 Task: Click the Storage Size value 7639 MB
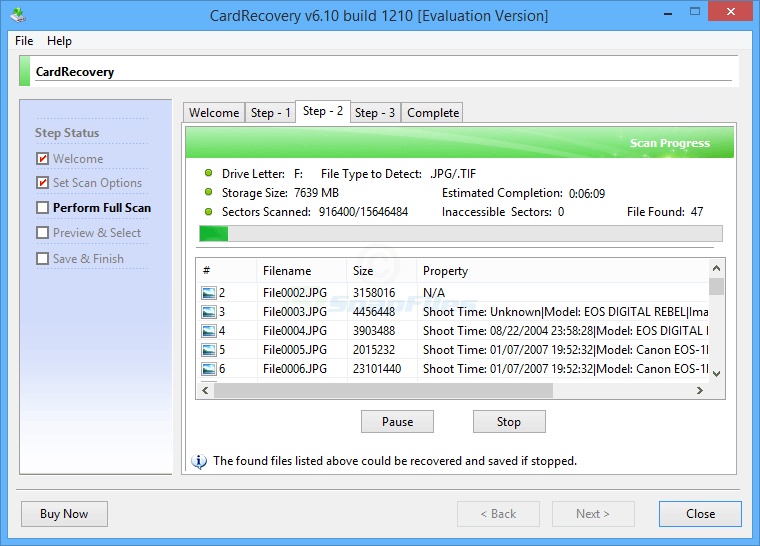(317, 193)
